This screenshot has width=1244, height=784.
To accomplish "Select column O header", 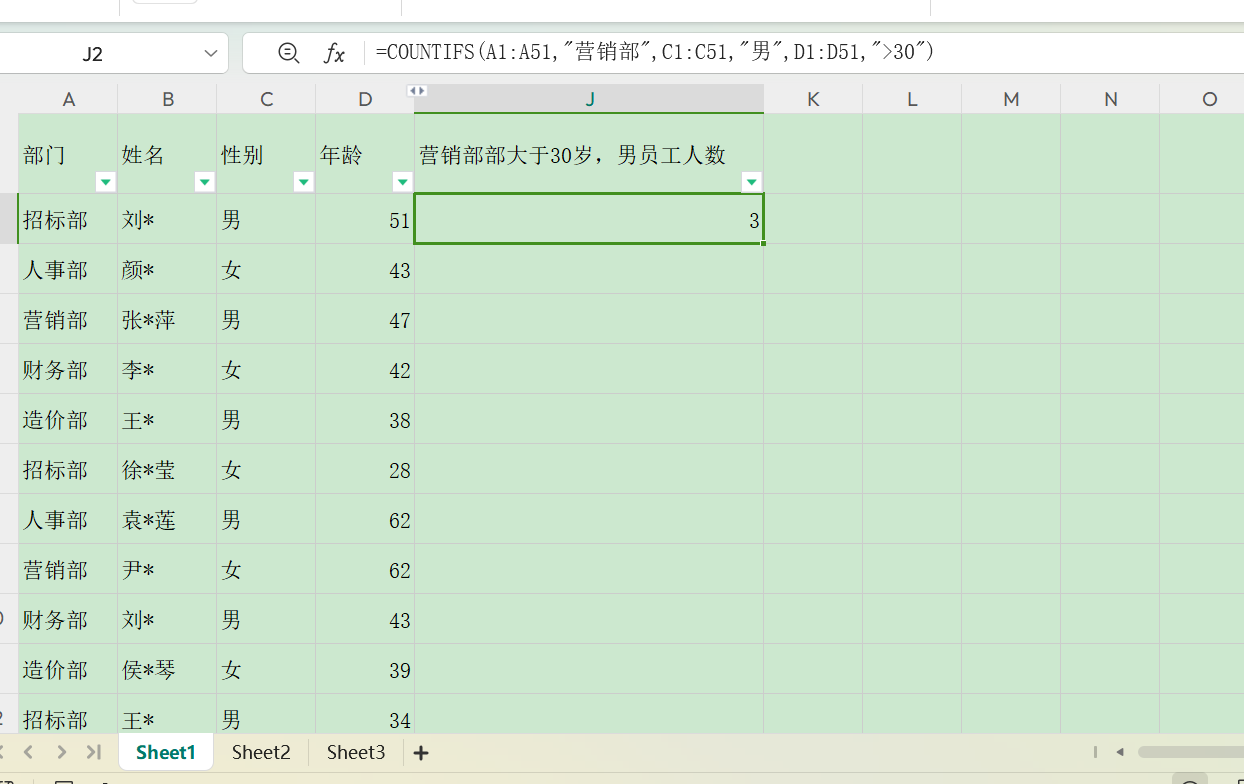I will pyautogui.click(x=1202, y=99).
